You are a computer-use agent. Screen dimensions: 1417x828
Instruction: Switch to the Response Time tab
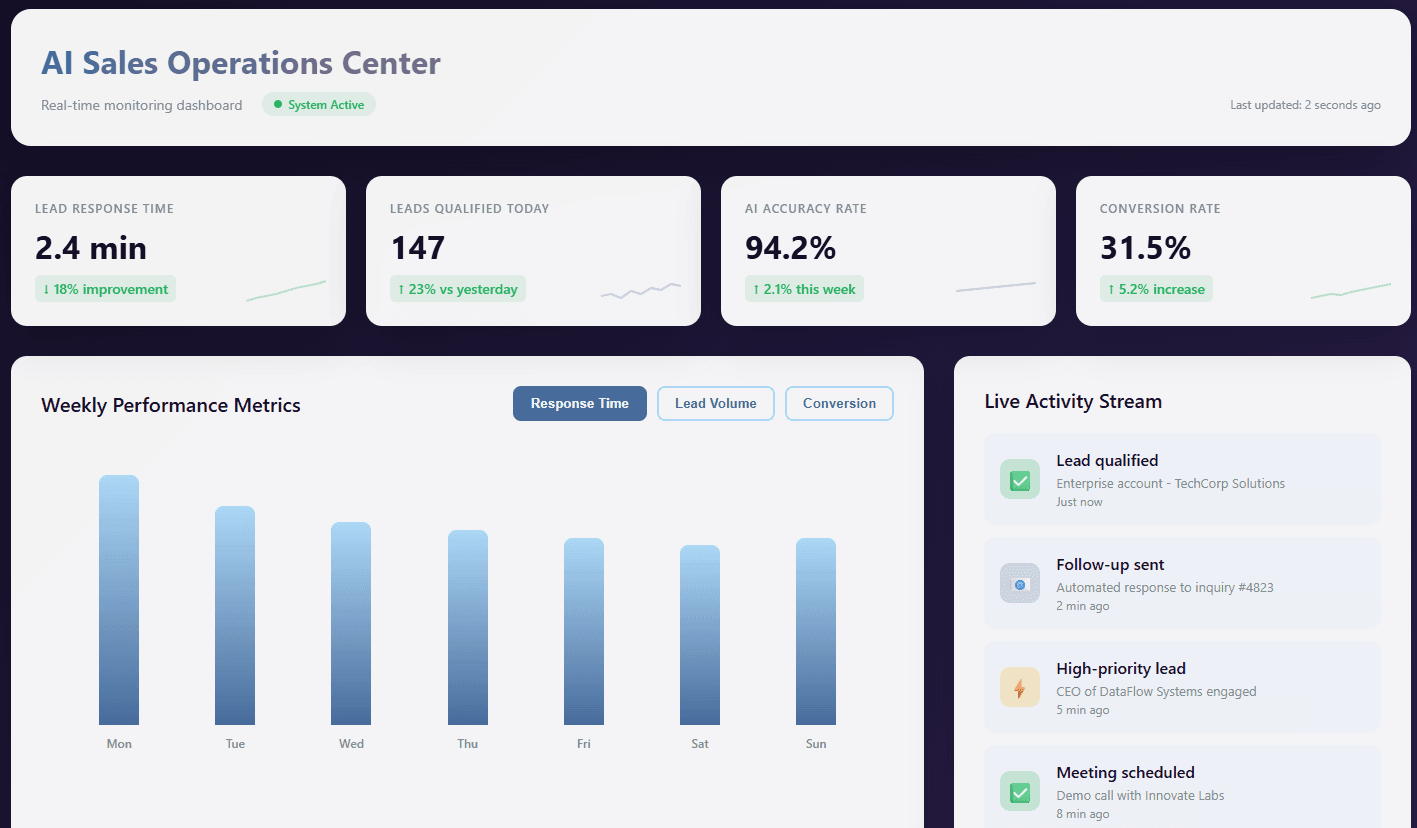(x=579, y=403)
